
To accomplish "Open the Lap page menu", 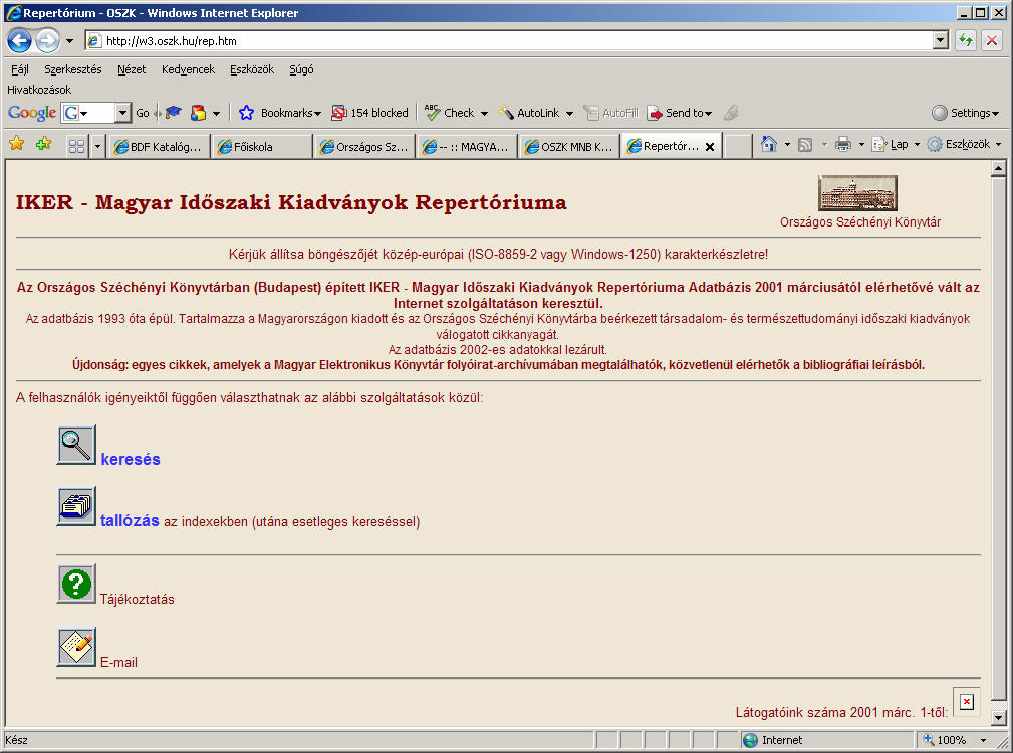I will (x=895, y=144).
